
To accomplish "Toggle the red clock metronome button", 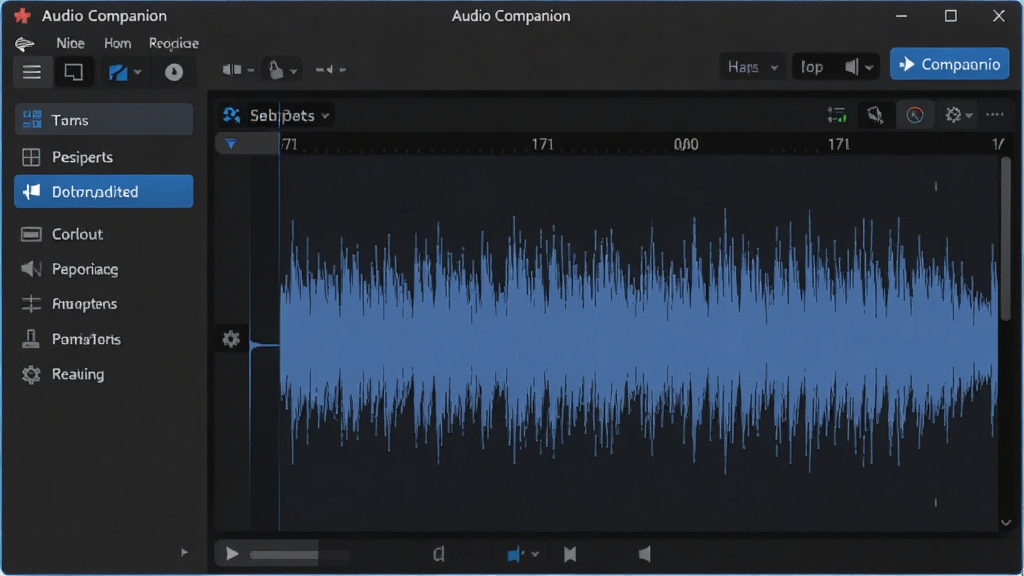I will (x=914, y=115).
